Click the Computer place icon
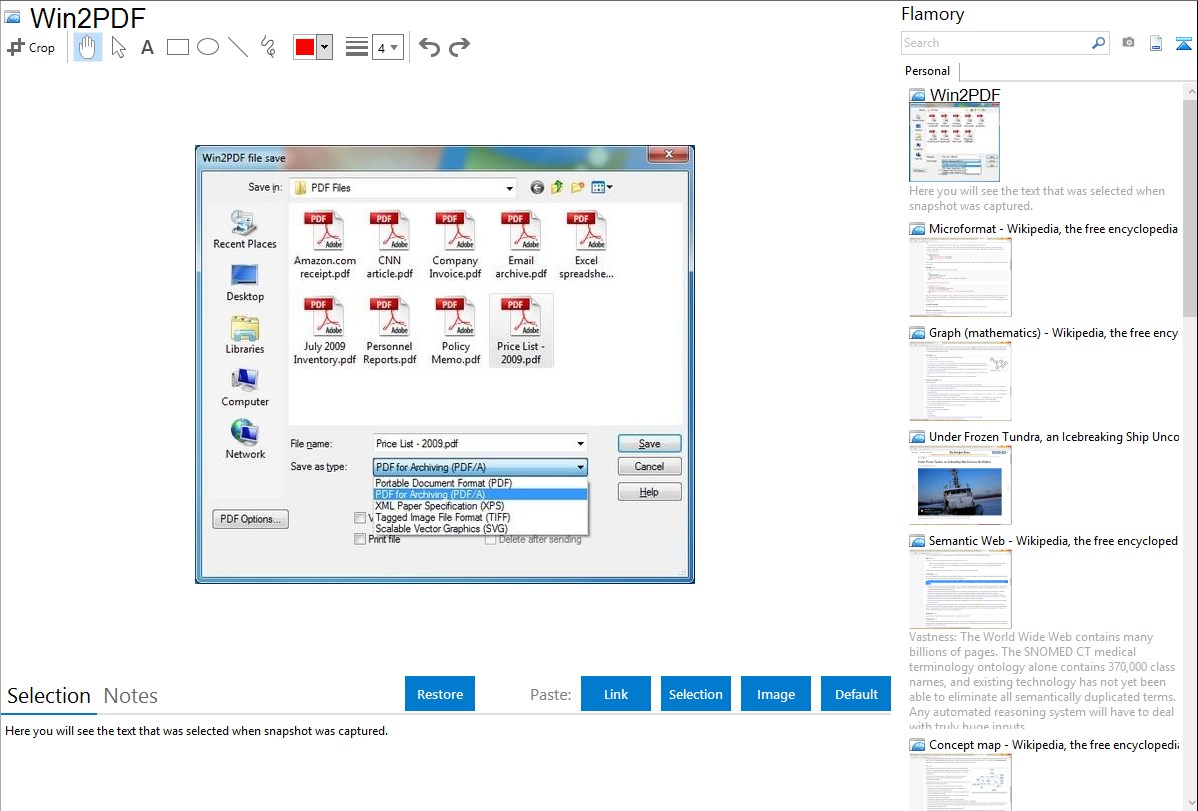Image resolution: width=1198 pixels, height=811 pixels. tap(244, 388)
